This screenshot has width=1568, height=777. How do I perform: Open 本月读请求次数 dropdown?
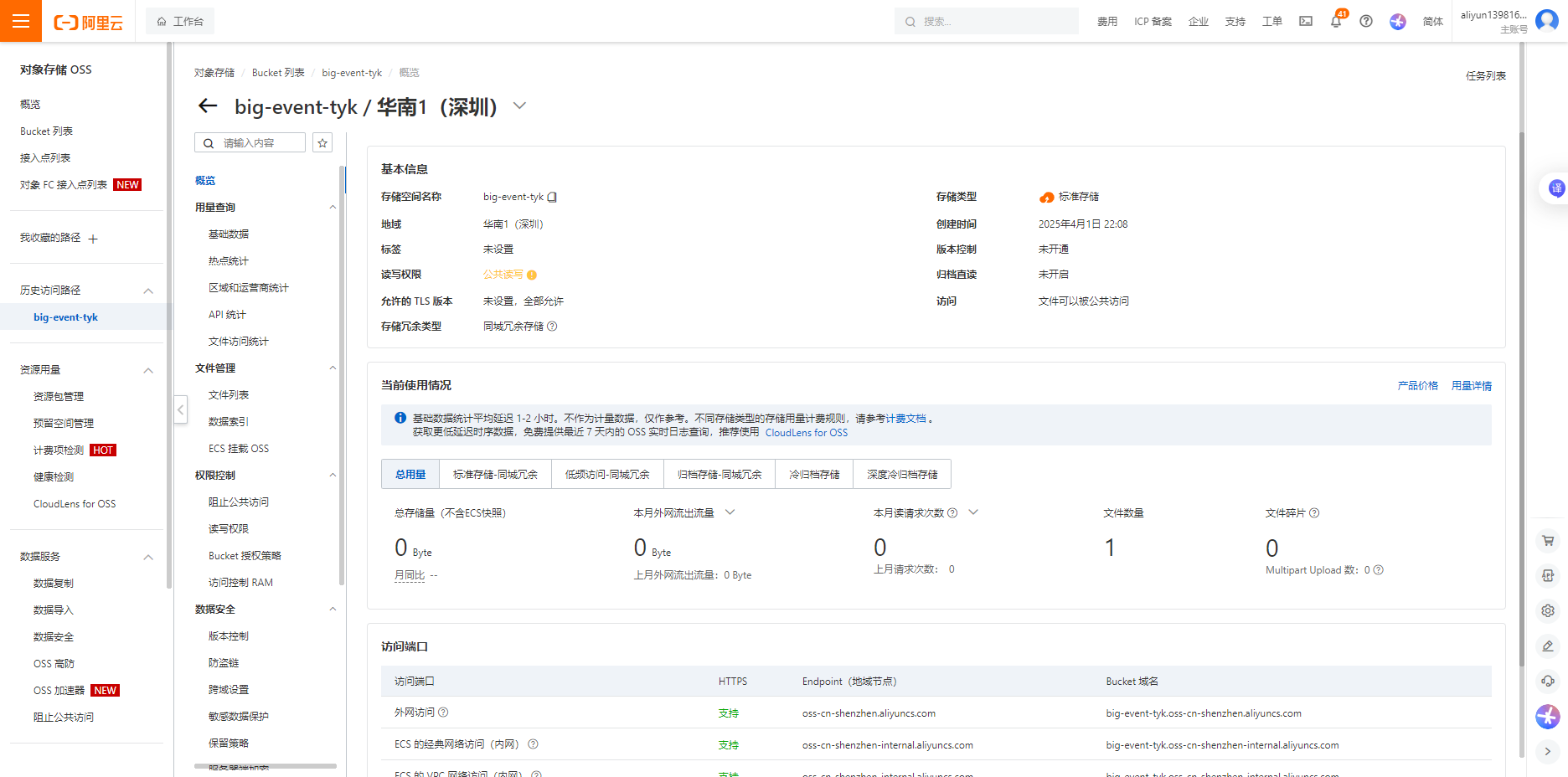973,512
